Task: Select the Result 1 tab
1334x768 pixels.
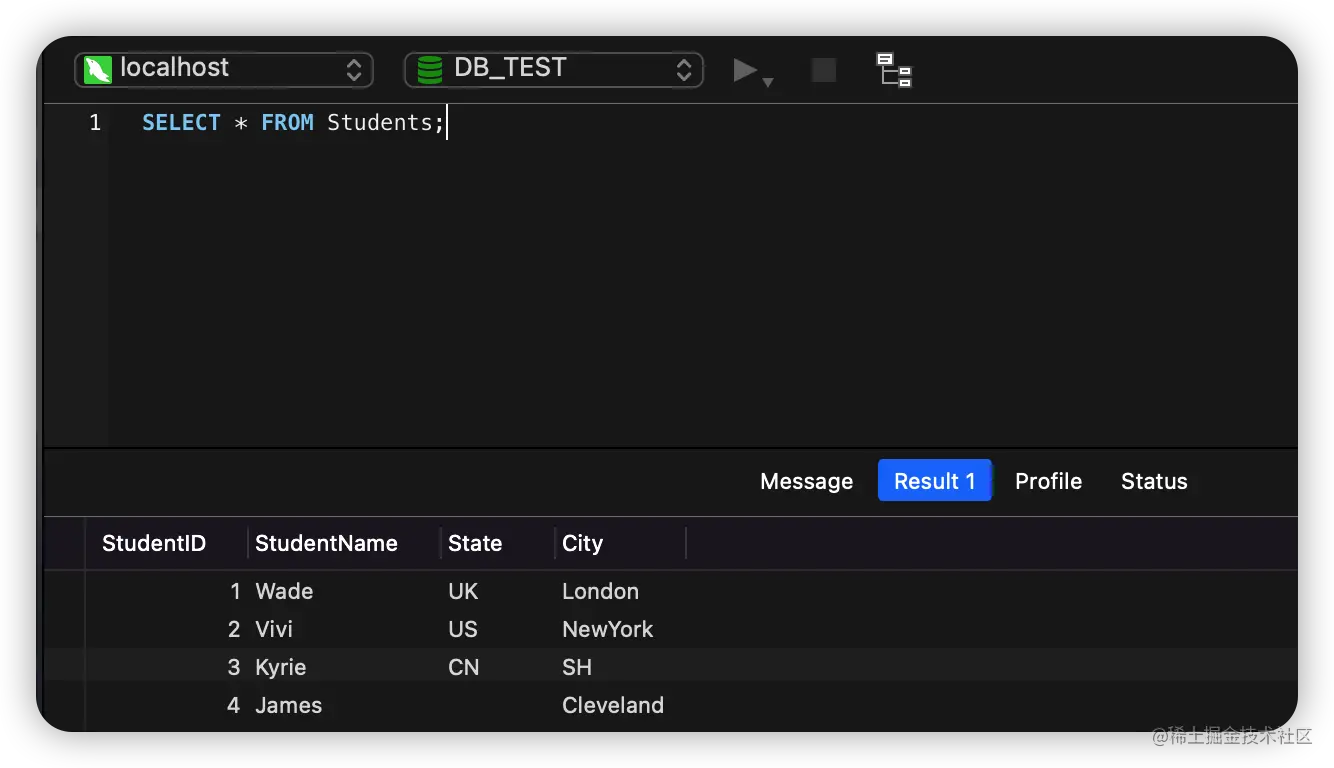Action: [x=934, y=481]
